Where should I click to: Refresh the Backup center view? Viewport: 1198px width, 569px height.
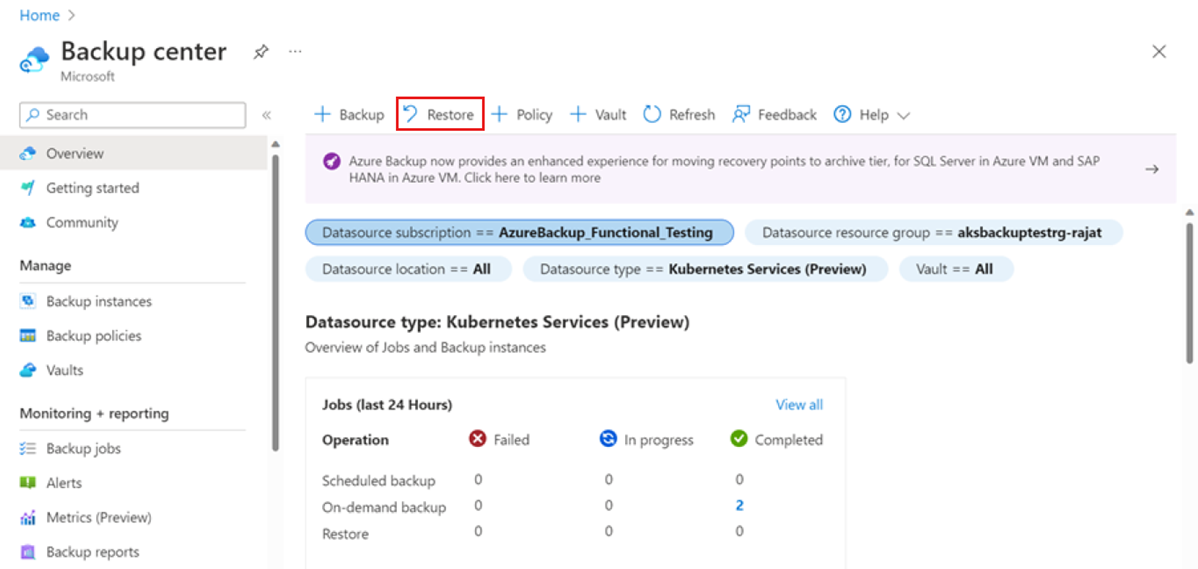coord(679,114)
